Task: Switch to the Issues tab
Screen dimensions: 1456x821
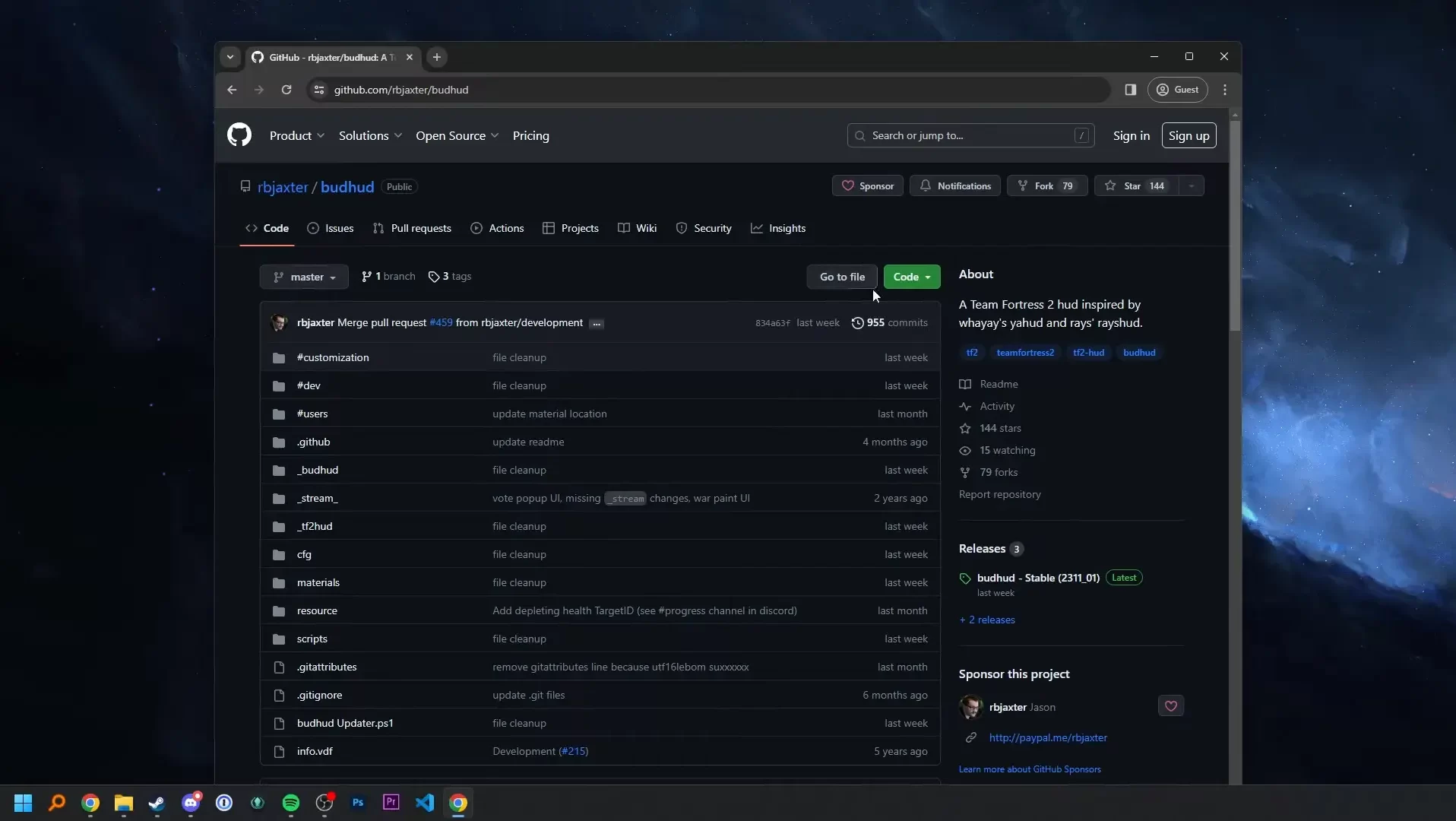Action: [331, 228]
